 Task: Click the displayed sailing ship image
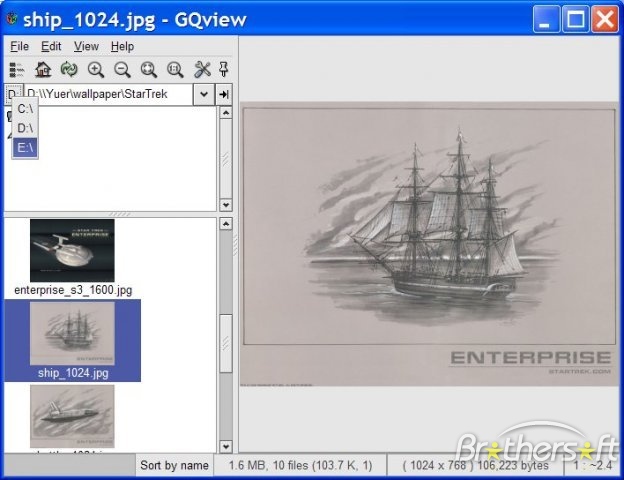point(429,244)
